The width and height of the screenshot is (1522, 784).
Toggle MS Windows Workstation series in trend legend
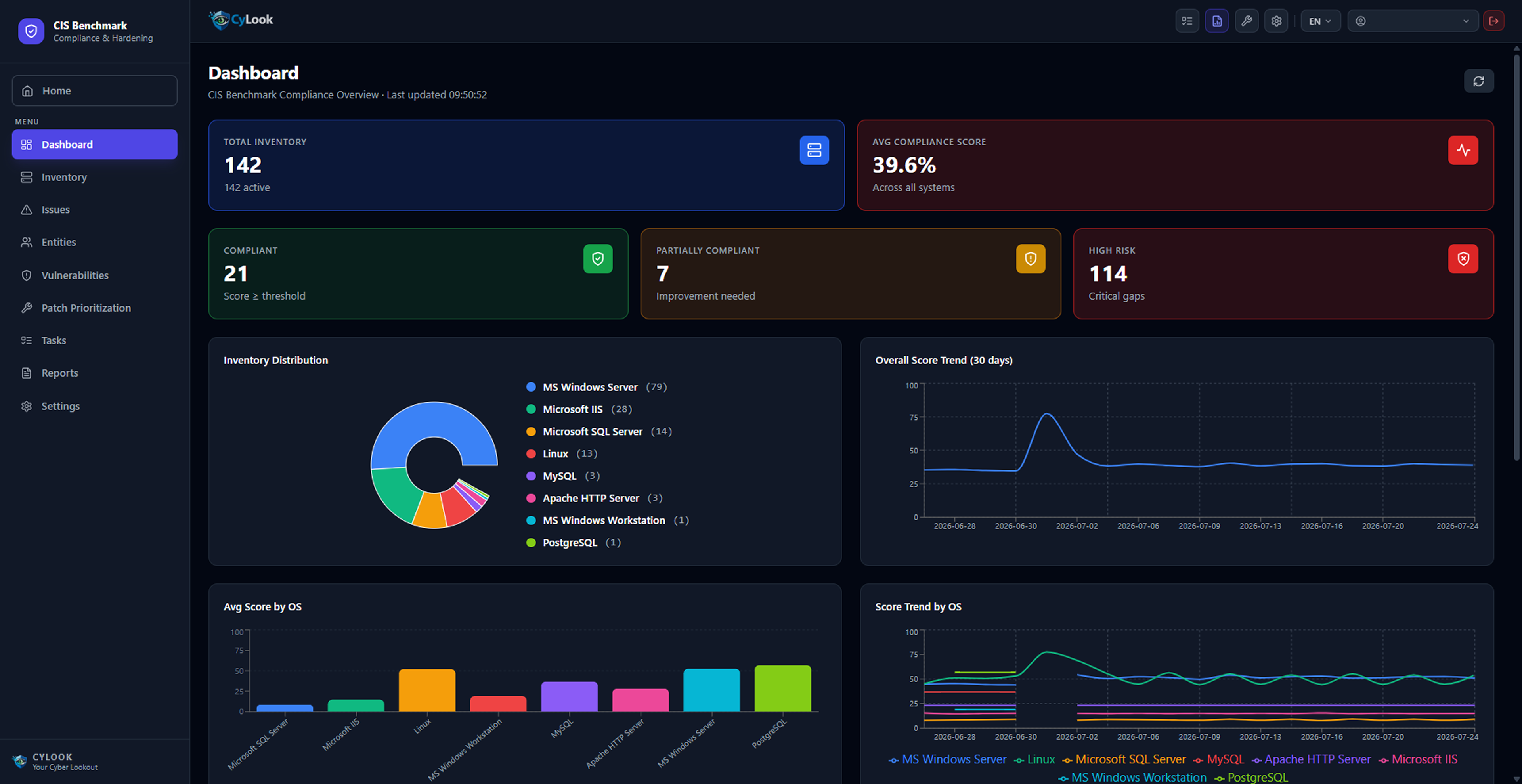click(1132, 778)
